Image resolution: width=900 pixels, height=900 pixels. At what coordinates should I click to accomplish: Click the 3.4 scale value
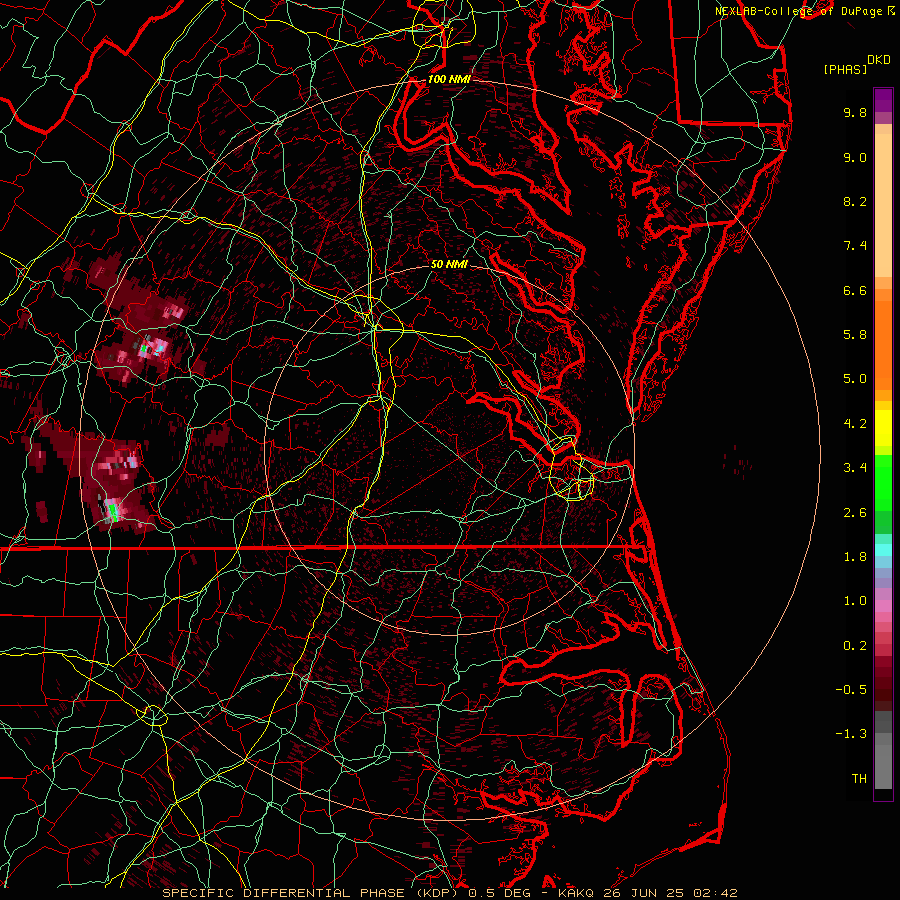coord(855,468)
